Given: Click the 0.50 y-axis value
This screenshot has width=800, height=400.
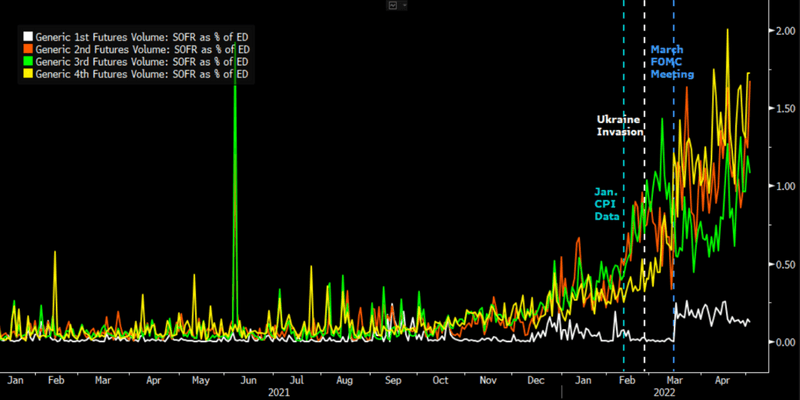Looking at the screenshot, I should coord(785,264).
